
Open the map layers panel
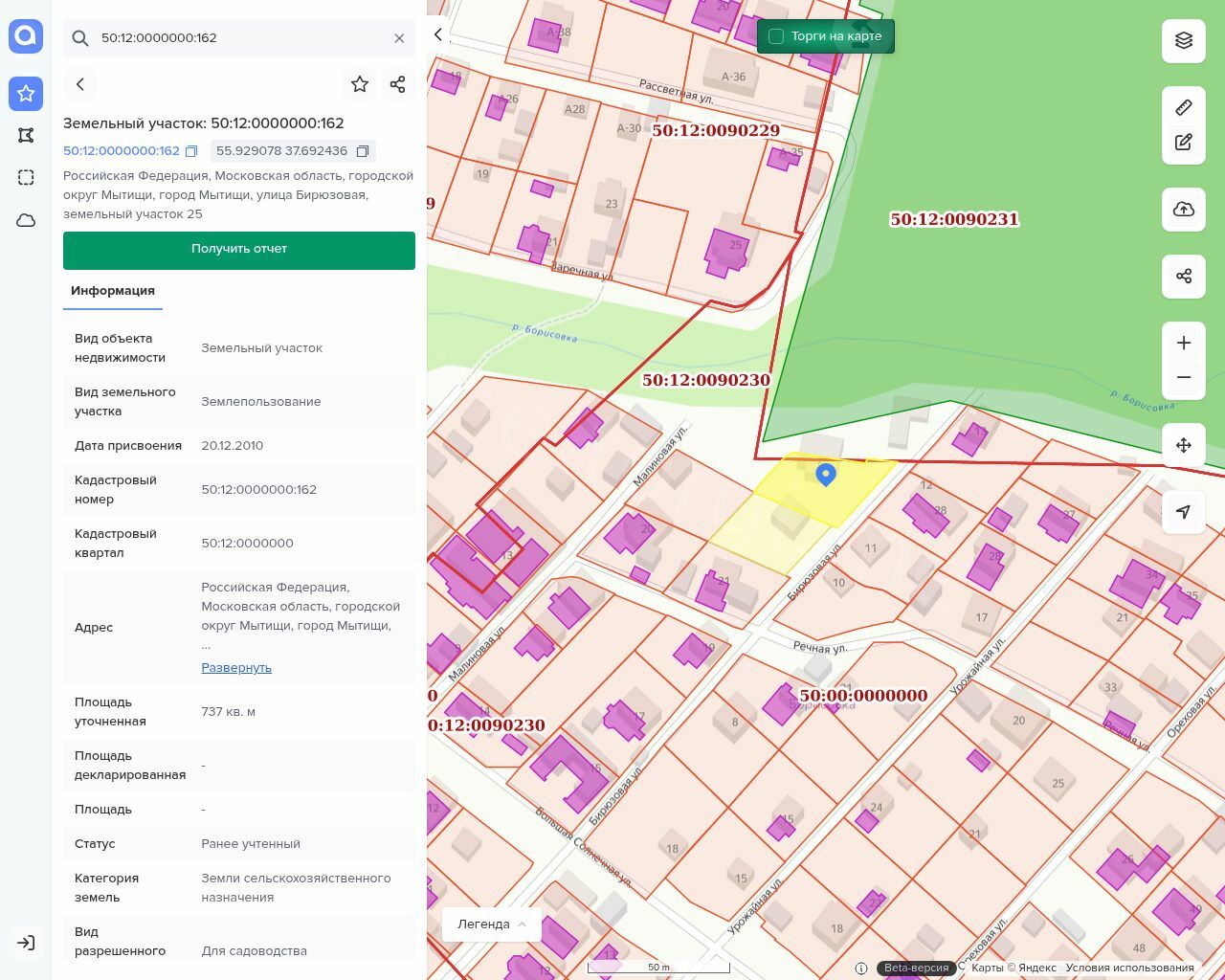(x=1183, y=40)
